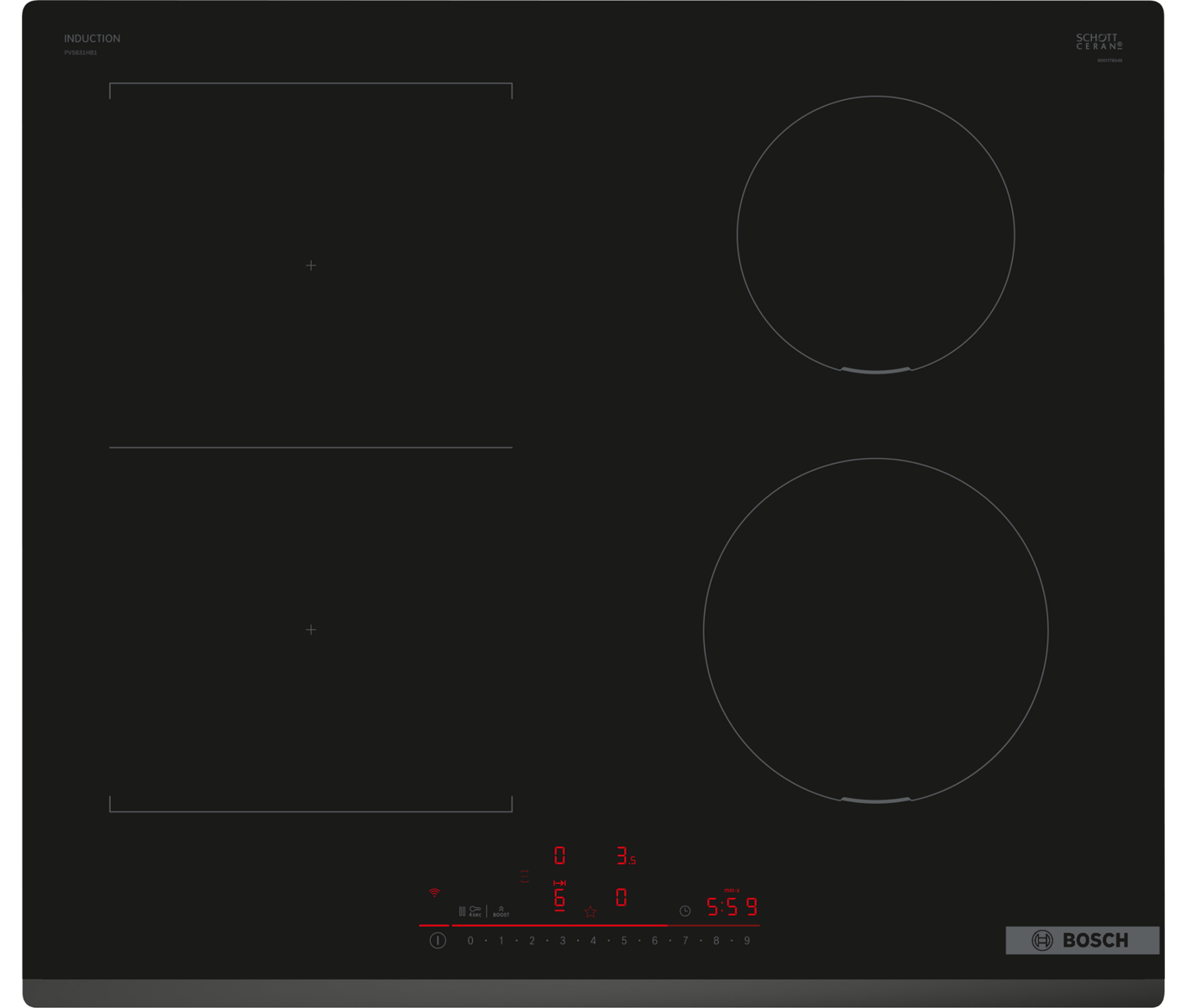Screen dimensions: 1186x1008
Task: Tap the flex zone combine symbol
Action: (x=525, y=876)
